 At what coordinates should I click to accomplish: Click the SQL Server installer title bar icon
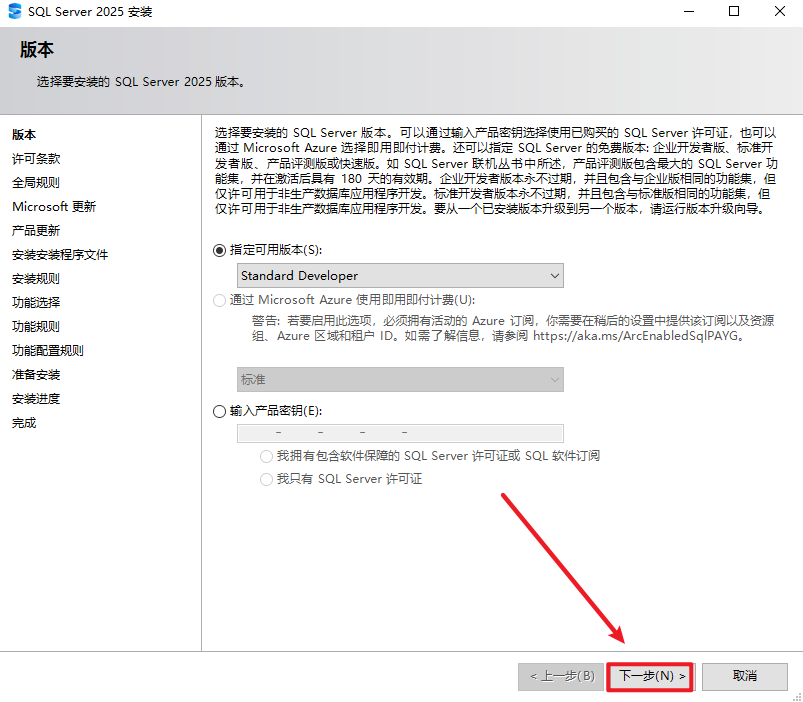pos(14,12)
